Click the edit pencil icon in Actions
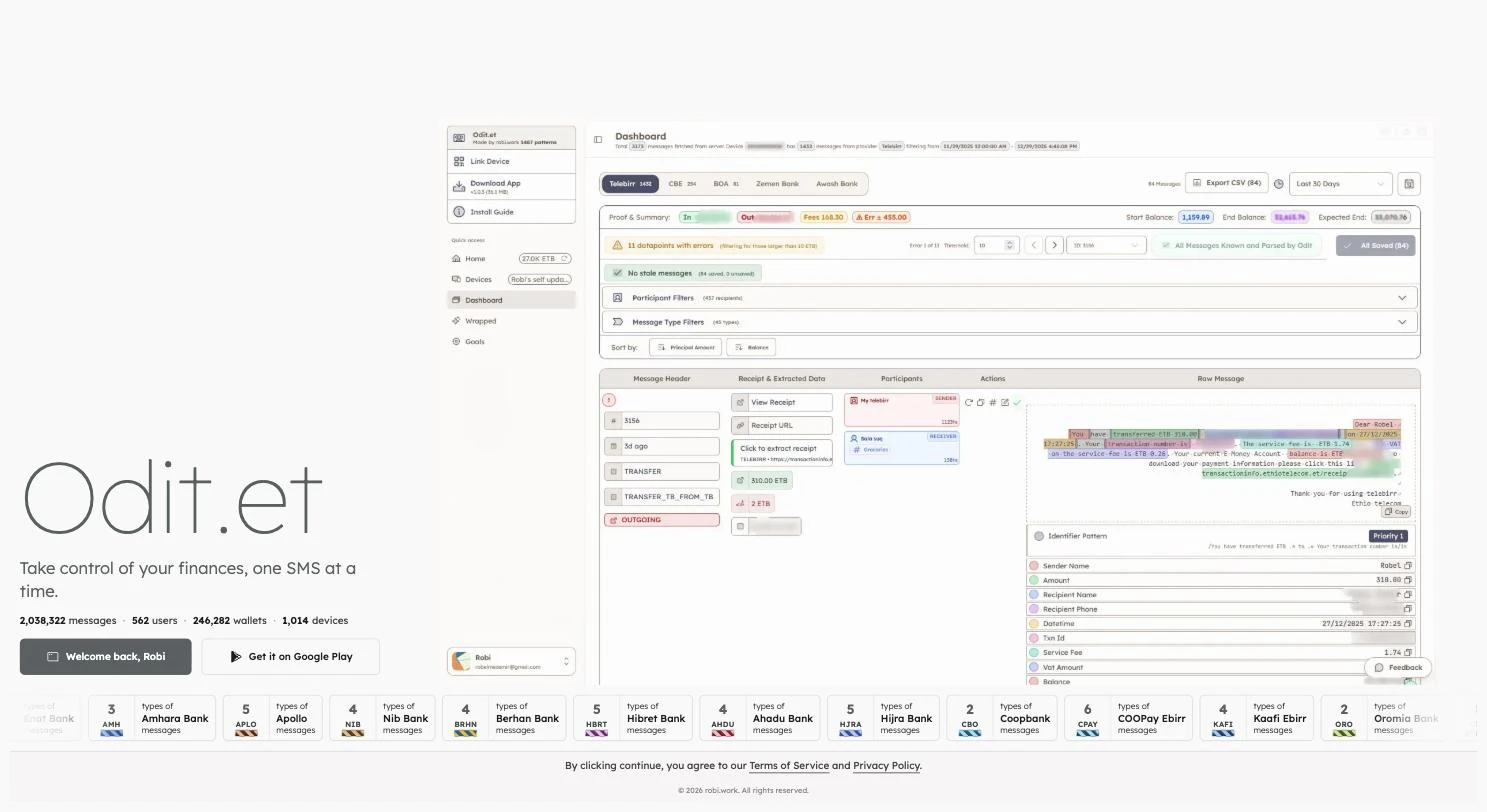Screen dimensions: 1487x812 (1004, 403)
